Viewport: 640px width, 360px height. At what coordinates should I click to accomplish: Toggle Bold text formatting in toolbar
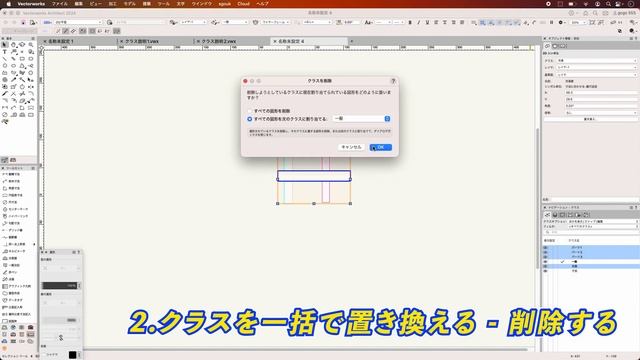click(410, 22)
